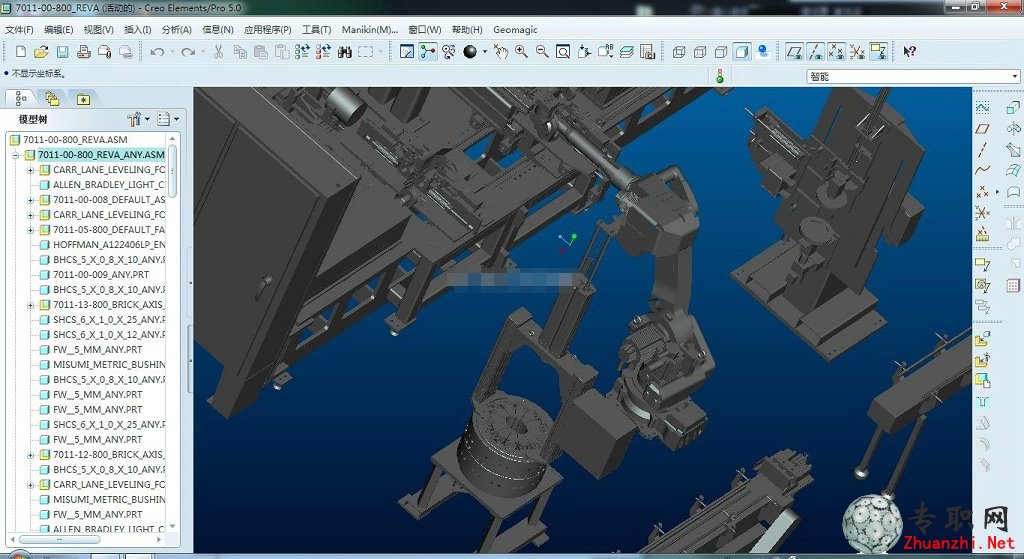Open the Manikin(M) menu
1024x559 pixels.
tap(370, 30)
